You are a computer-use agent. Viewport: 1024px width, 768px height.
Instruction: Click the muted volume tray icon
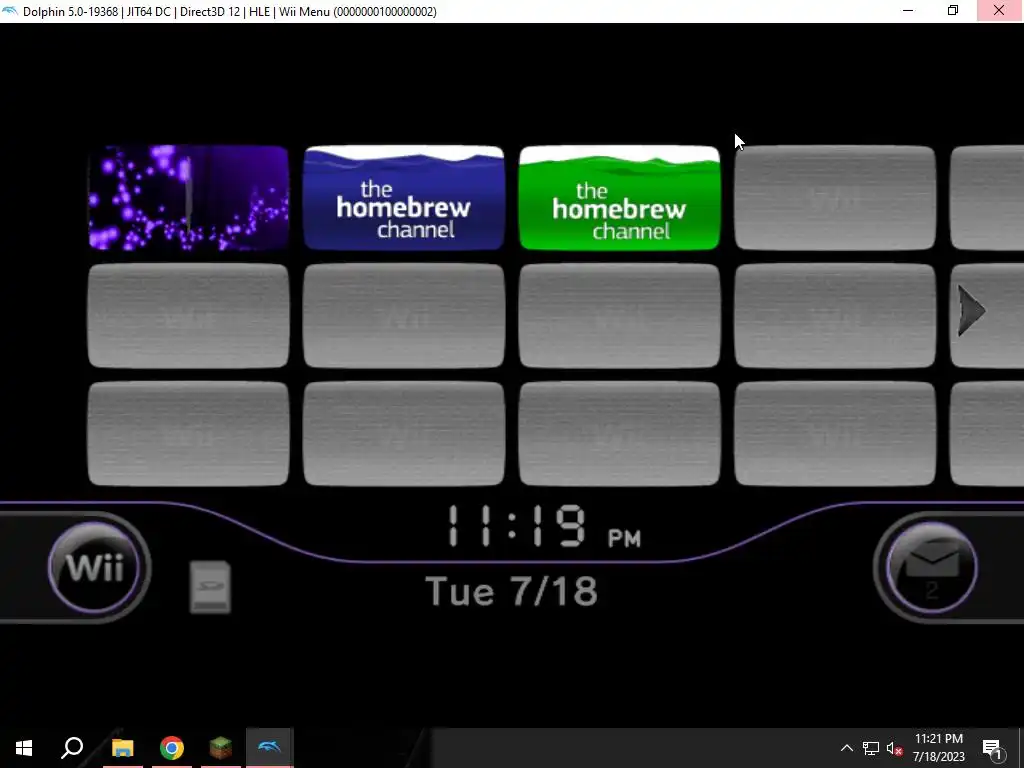pos(894,748)
